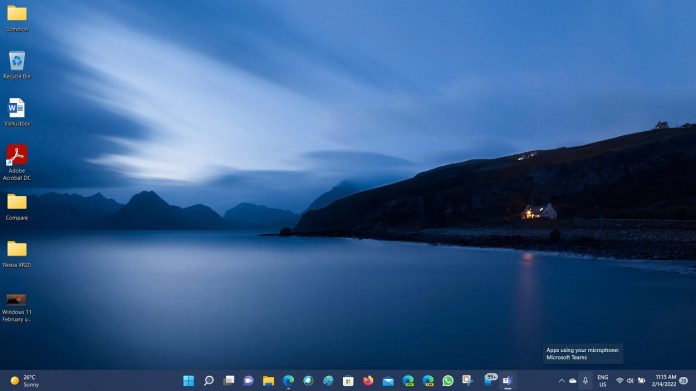The image size is (696, 391).
Task: Open WhatsApp from the taskbar
Action: click(x=448, y=380)
